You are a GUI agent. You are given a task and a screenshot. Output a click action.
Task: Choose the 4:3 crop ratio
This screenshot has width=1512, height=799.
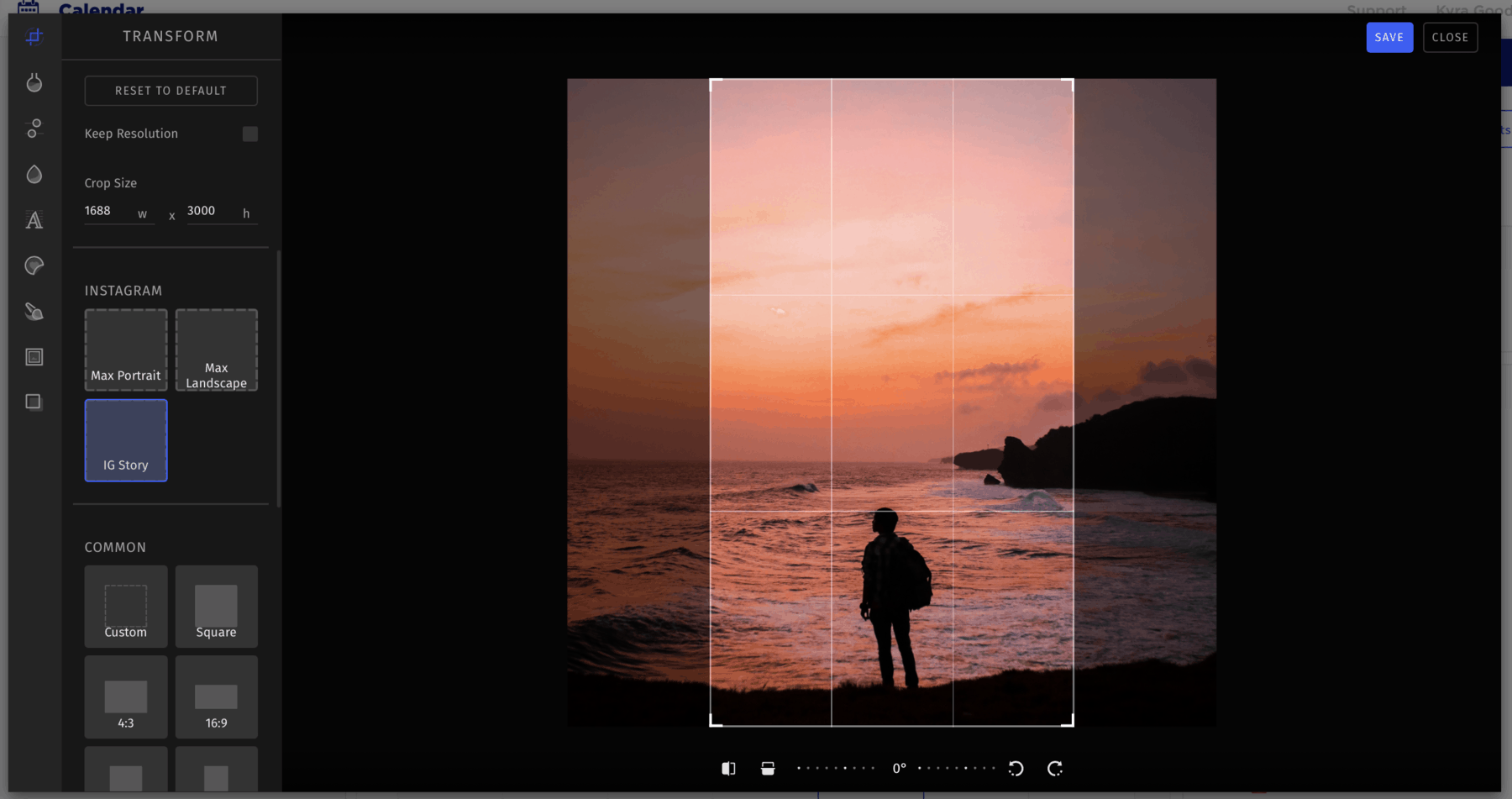click(126, 697)
